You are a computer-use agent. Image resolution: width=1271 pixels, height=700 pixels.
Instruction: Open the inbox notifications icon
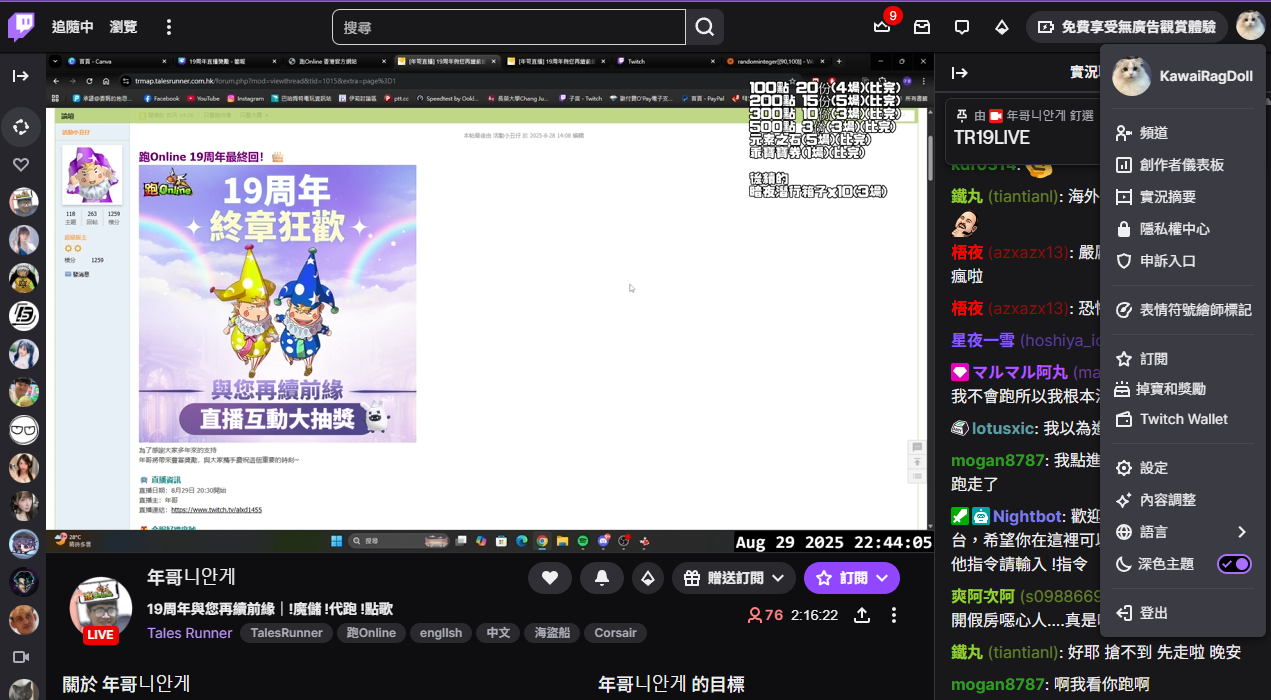[x=922, y=27]
